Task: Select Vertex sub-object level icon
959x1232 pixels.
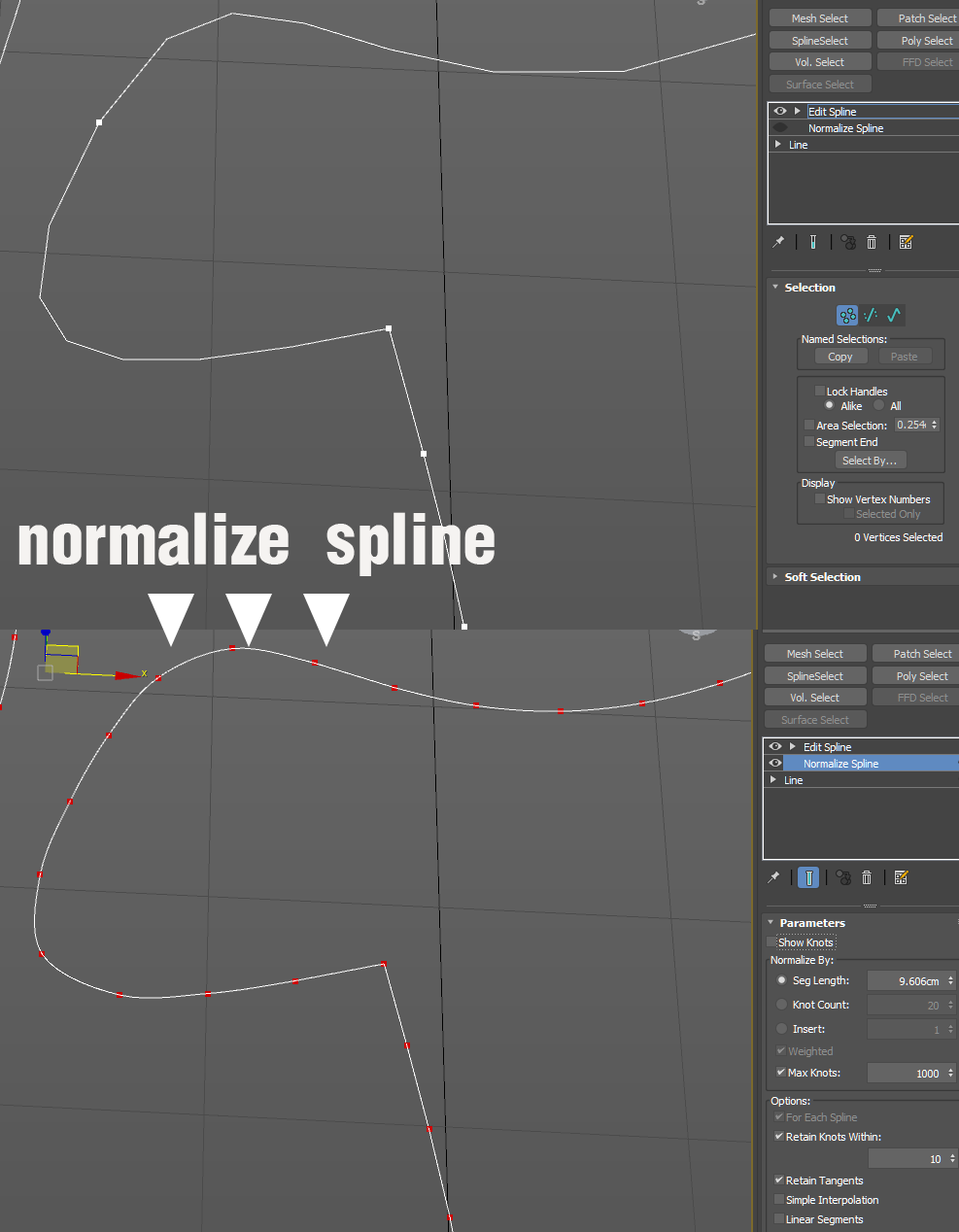Action: [847, 315]
